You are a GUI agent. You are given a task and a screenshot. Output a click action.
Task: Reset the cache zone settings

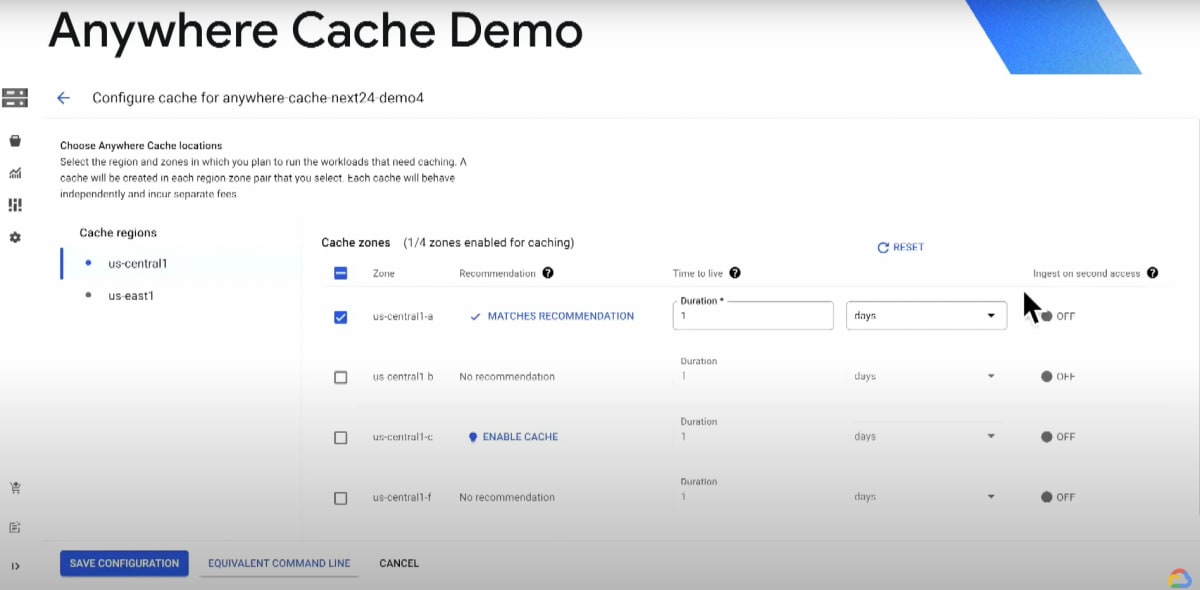tap(900, 247)
